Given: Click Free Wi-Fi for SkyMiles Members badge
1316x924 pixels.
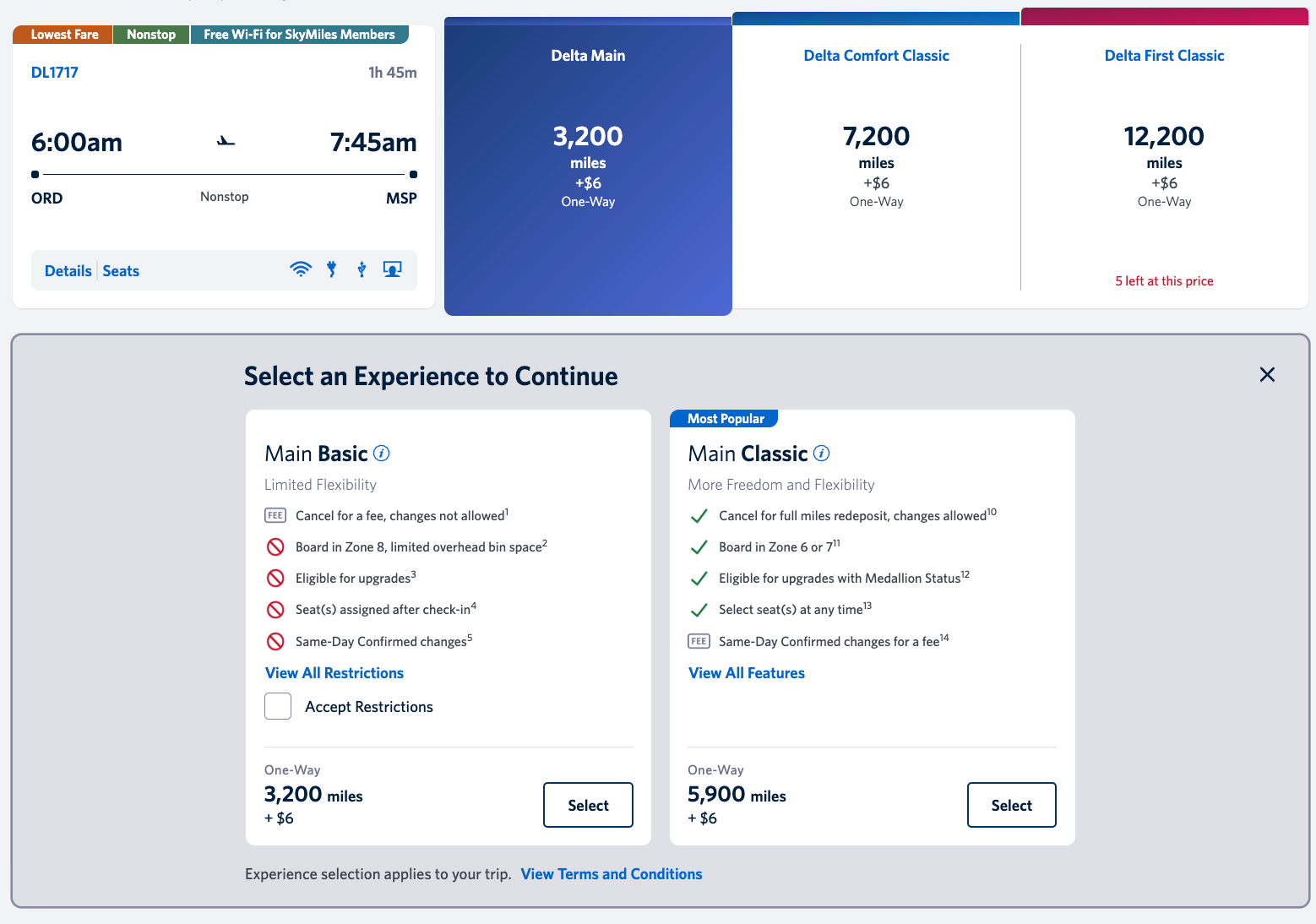Looking at the screenshot, I should [x=299, y=35].
